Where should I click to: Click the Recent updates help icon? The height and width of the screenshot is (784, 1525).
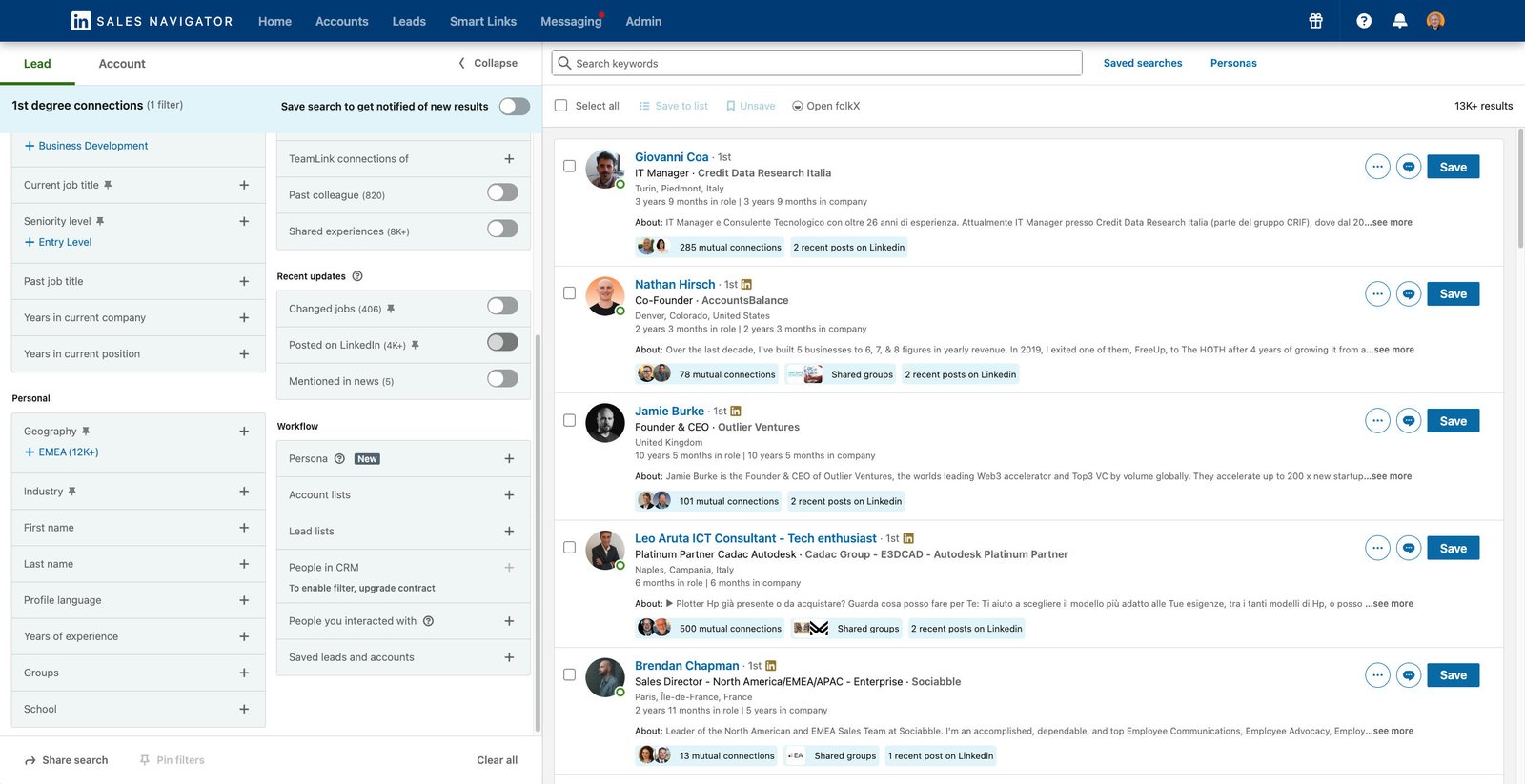pos(357,276)
